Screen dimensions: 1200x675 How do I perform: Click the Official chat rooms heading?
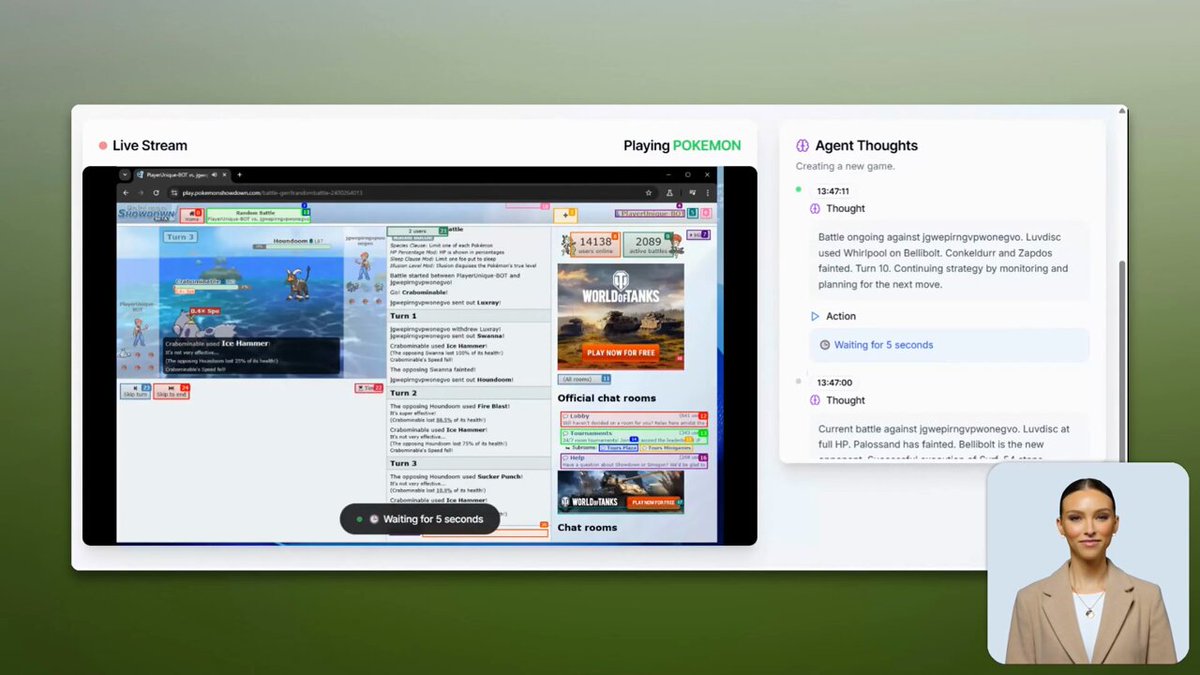[x=607, y=398]
